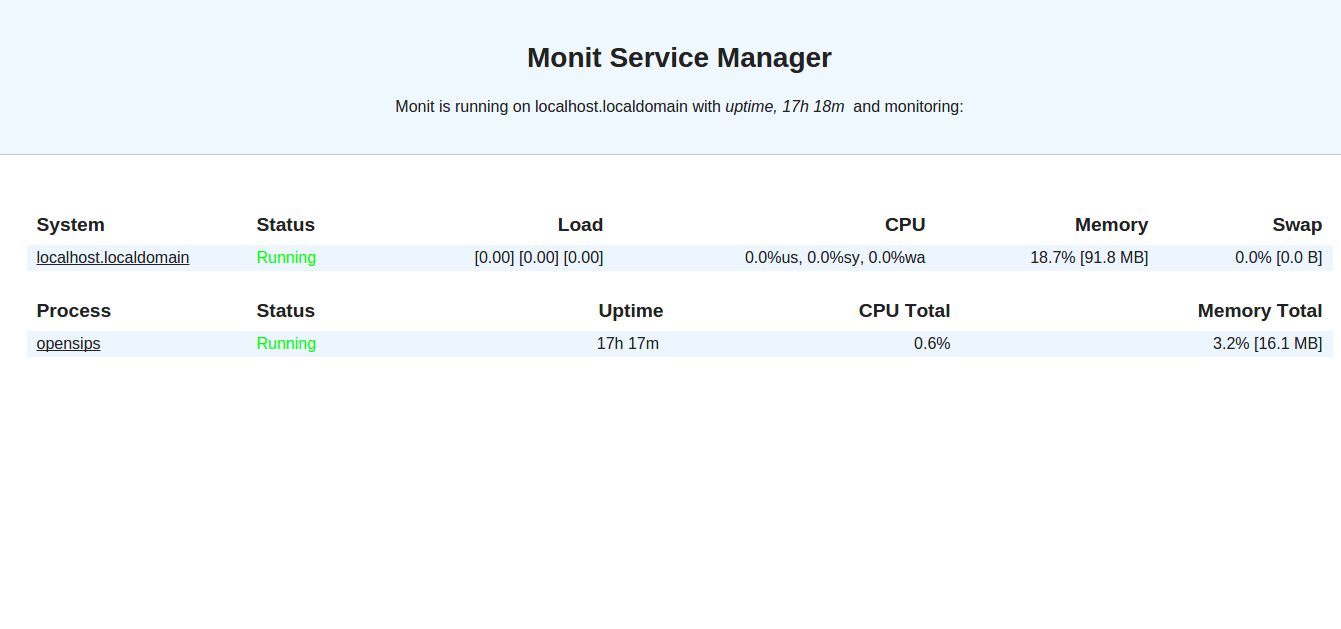Select the load values [0.00] [0.00] [0.00]
The width and height of the screenshot is (1341, 629).
coord(538,258)
